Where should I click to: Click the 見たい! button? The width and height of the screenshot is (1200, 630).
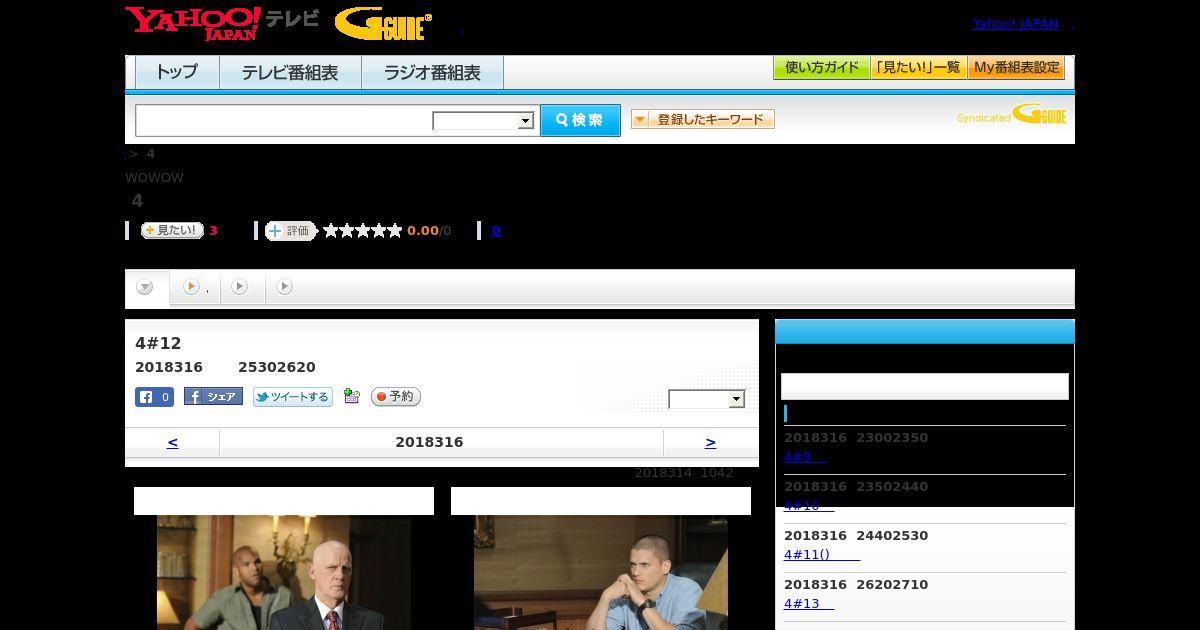[x=172, y=230]
